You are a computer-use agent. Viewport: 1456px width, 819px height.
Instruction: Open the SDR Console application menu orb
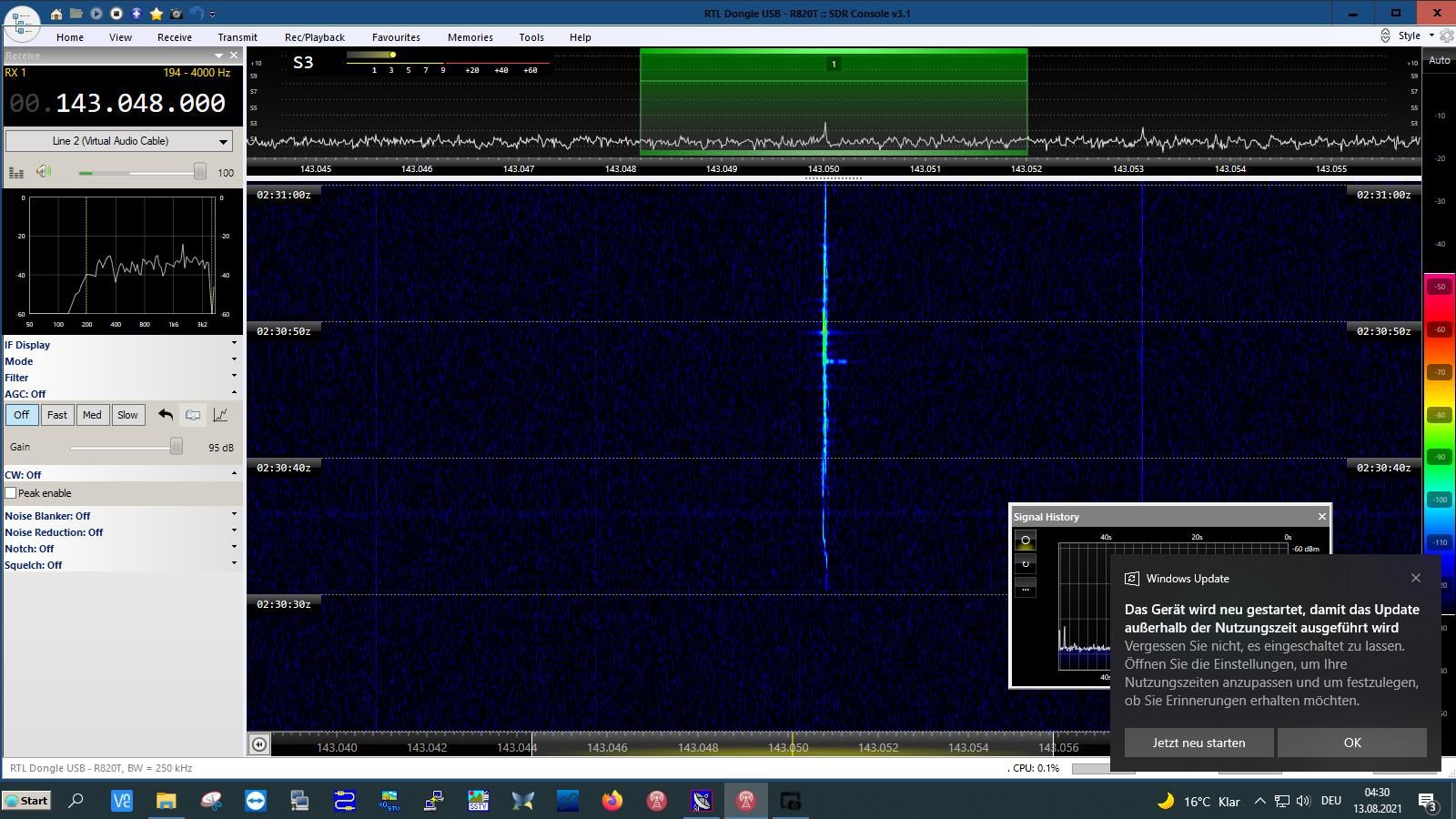click(x=22, y=22)
